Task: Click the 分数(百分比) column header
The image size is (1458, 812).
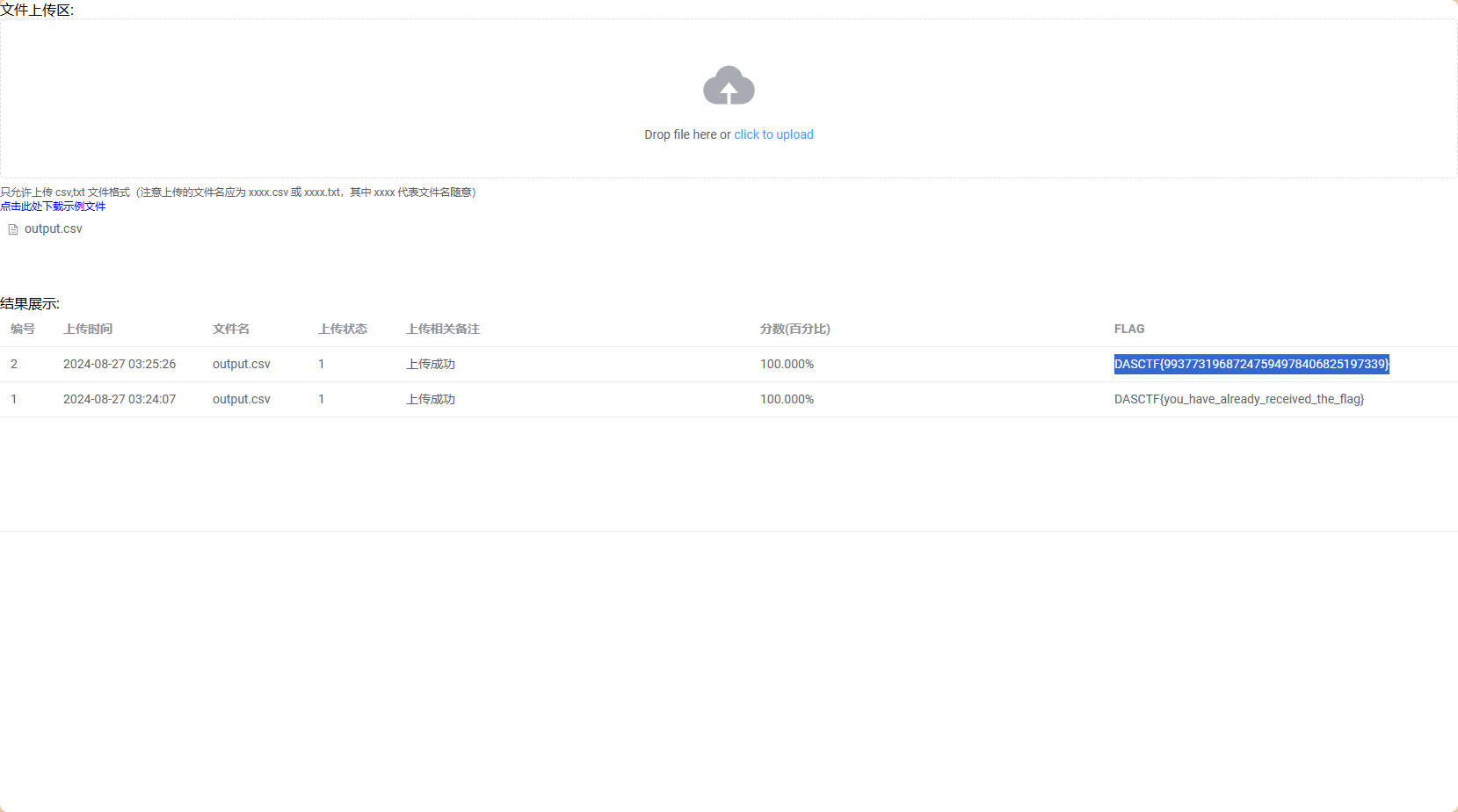Action: tap(795, 329)
